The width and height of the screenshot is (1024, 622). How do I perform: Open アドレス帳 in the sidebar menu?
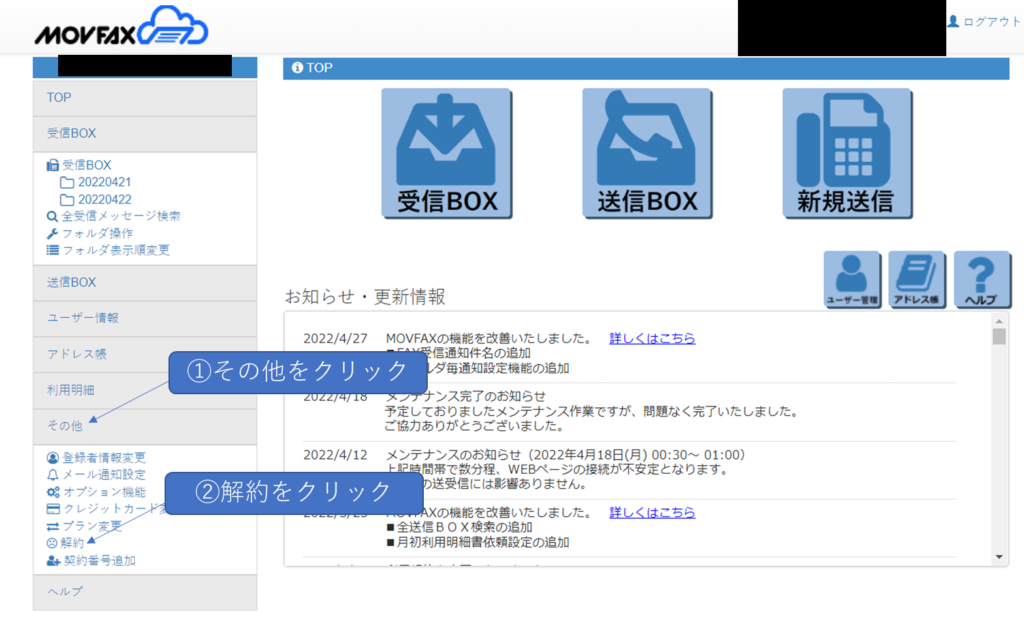145,354
